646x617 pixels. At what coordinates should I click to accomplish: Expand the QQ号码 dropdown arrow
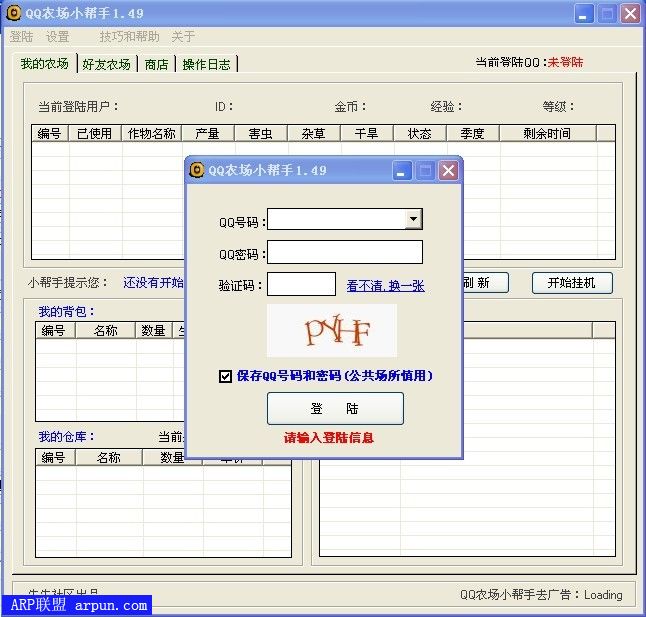coord(413,219)
